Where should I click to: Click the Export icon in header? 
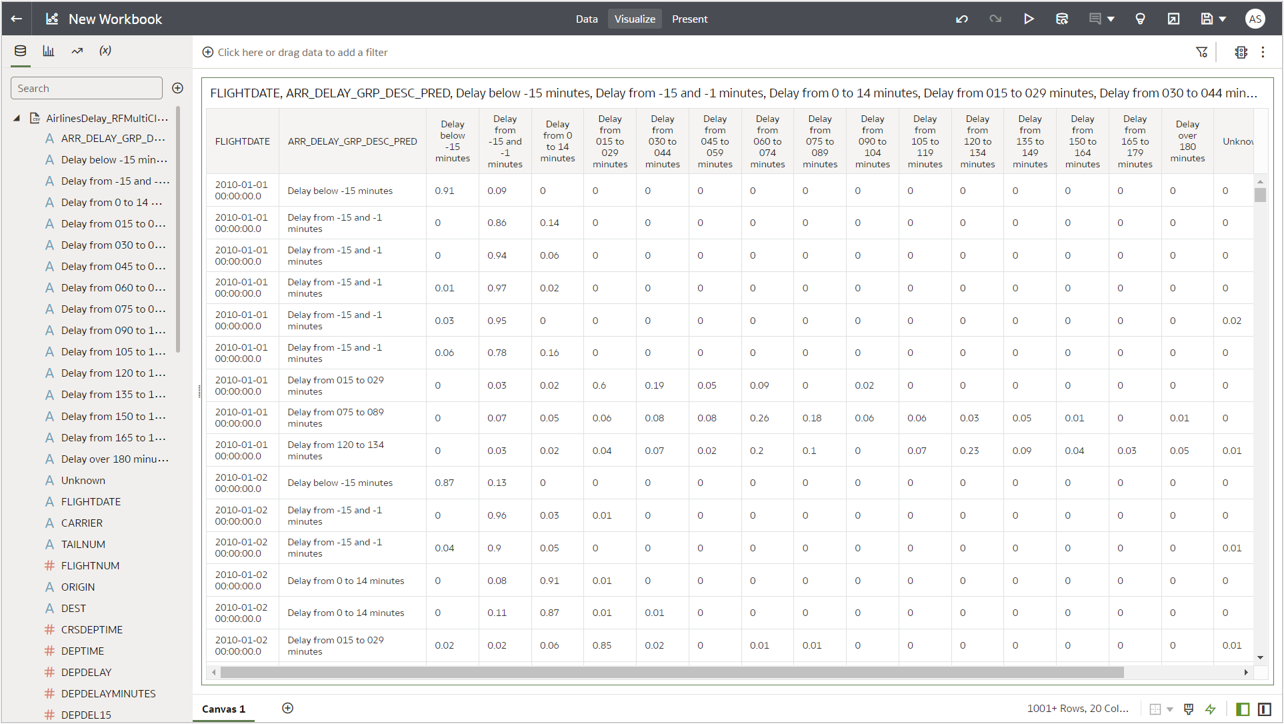point(1173,19)
